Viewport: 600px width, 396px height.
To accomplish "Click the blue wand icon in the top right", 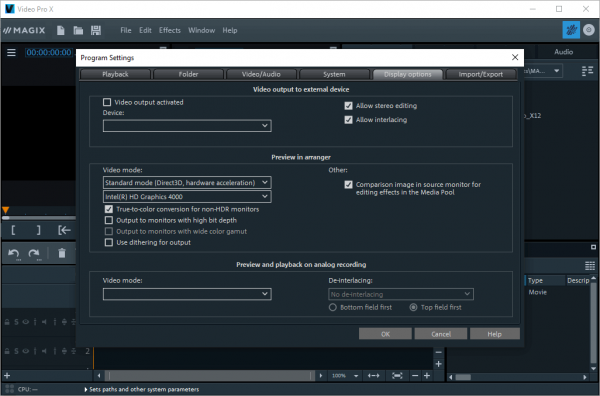I will (x=571, y=30).
